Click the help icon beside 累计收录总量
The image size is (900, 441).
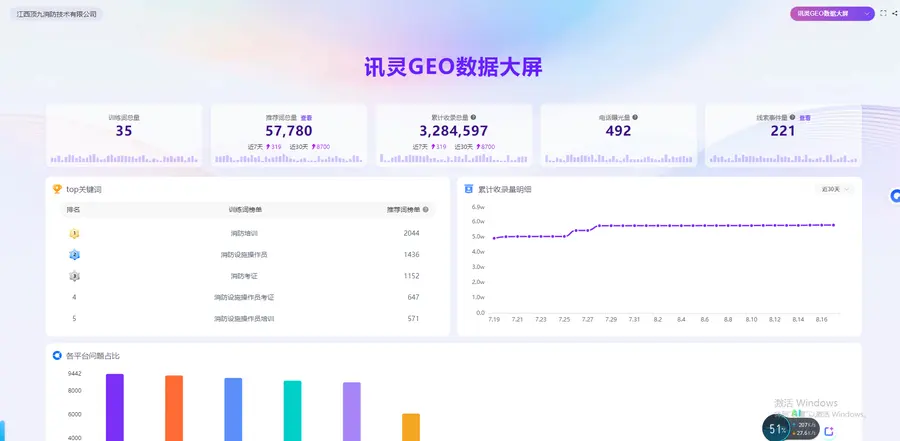tap(473, 117)
